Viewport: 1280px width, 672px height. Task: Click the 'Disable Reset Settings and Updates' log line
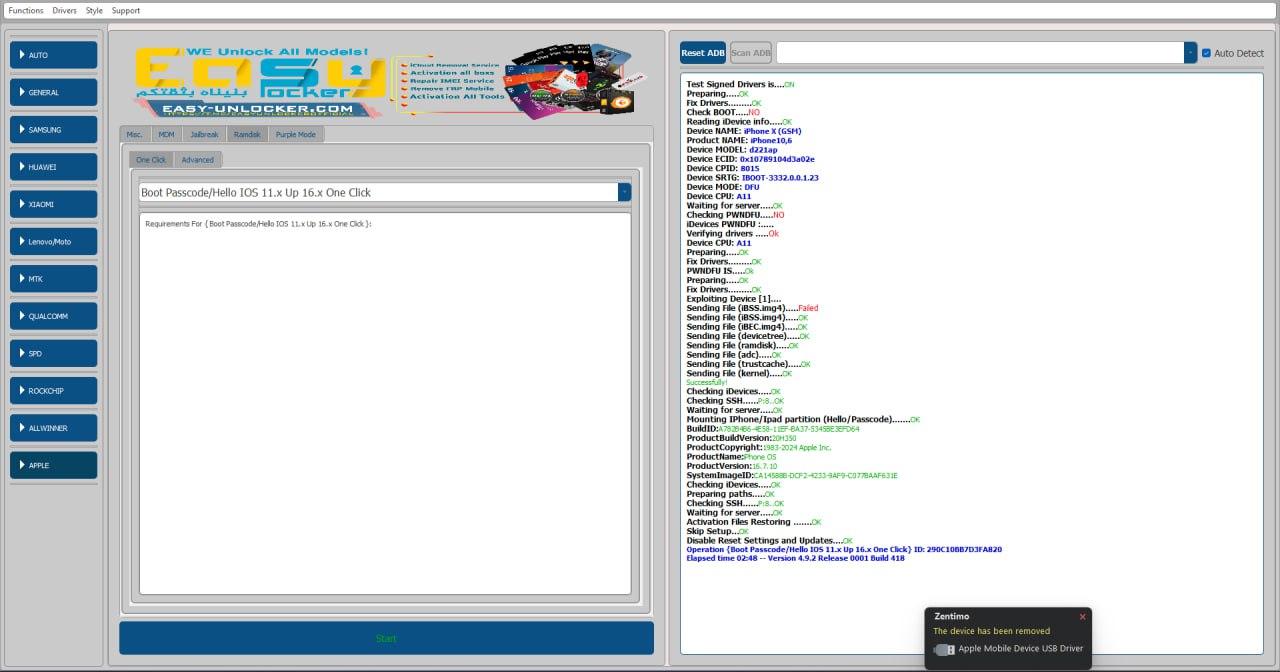click(x=769, y=541)
